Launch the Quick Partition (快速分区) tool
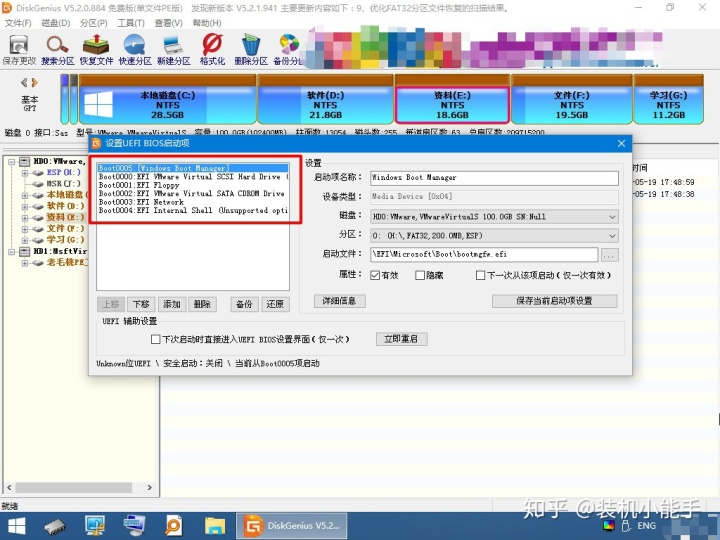The height and width of the screenshot is (540, 720). tap(135, 50)
